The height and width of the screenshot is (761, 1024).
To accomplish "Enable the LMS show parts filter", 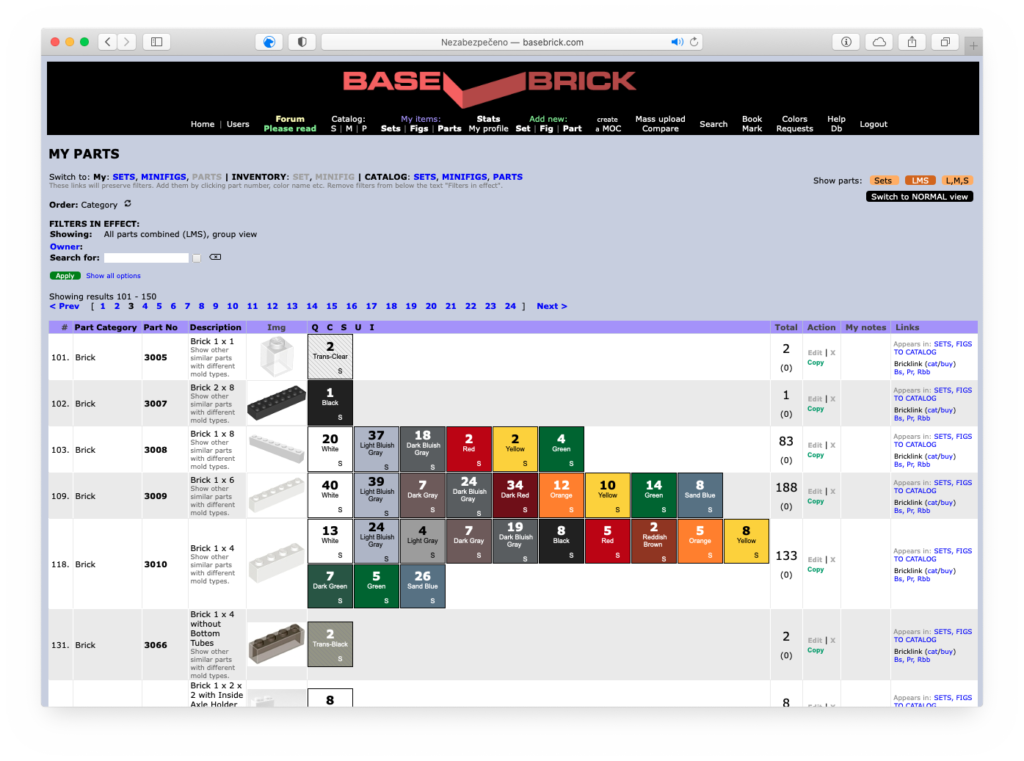I will 919,181.
